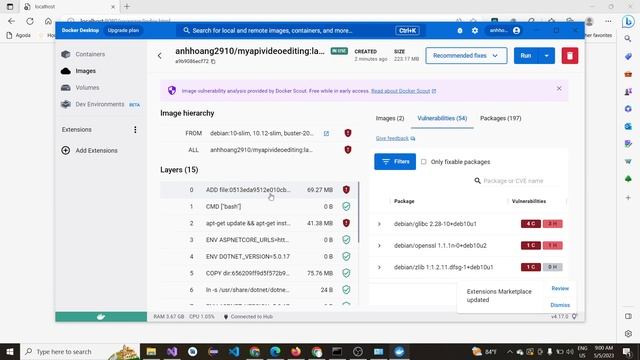640x360 pixels.
Task: Open Read about Docker Scout link
Action: click(403, 91)
